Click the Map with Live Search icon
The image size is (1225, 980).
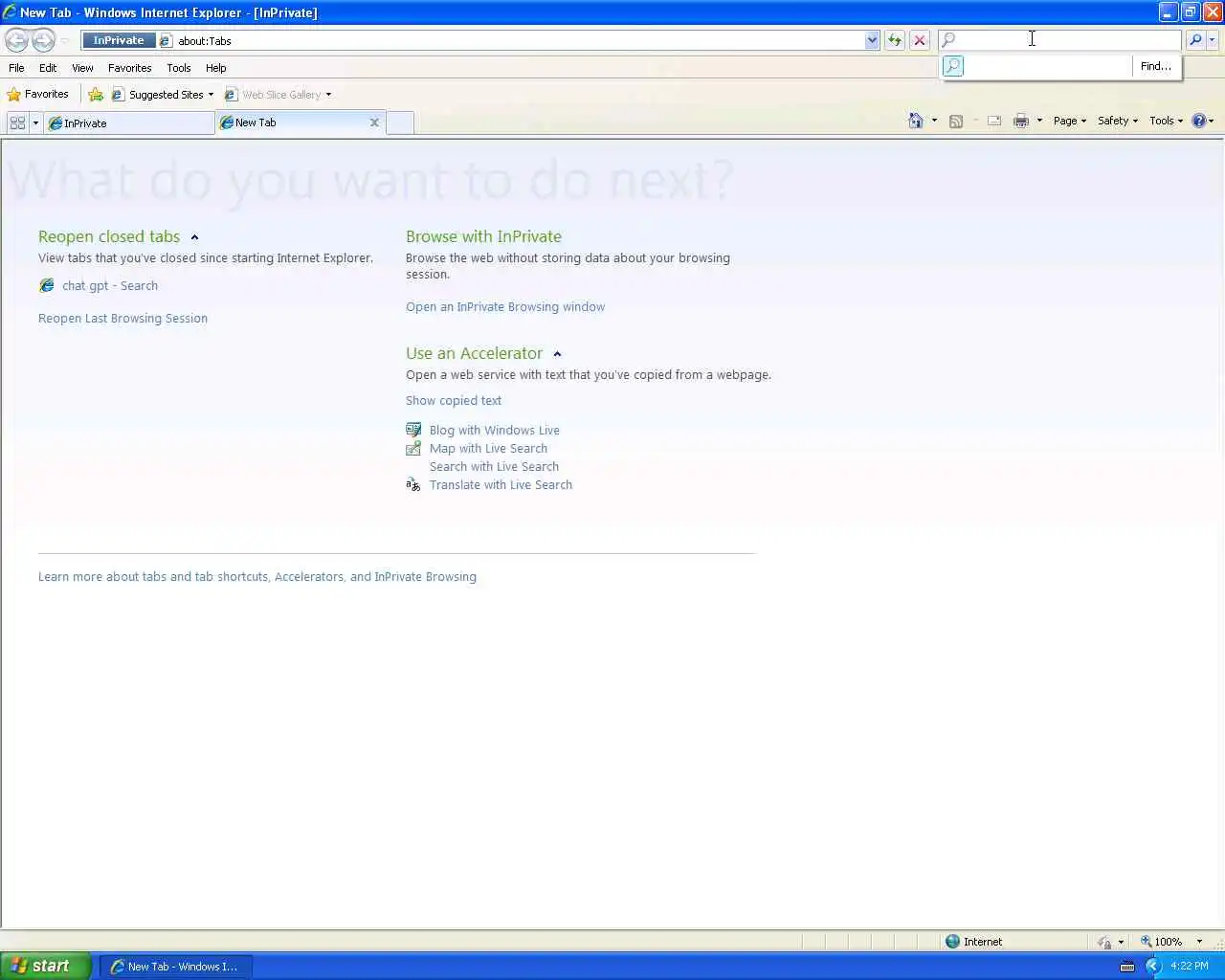click(x=413, y=448)
